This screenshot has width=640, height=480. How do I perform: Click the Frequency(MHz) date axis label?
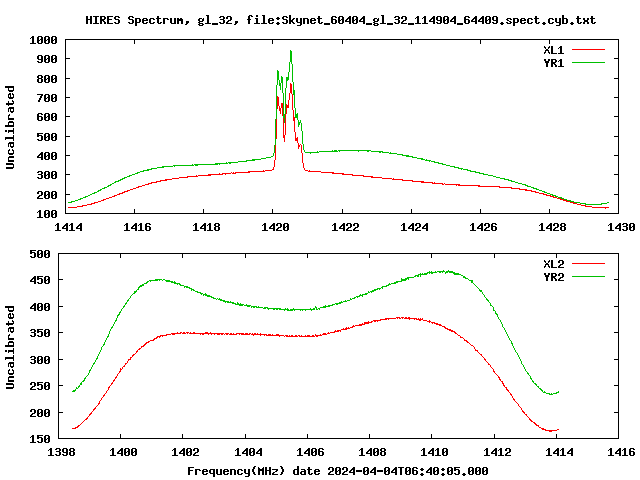coord(338,471)
